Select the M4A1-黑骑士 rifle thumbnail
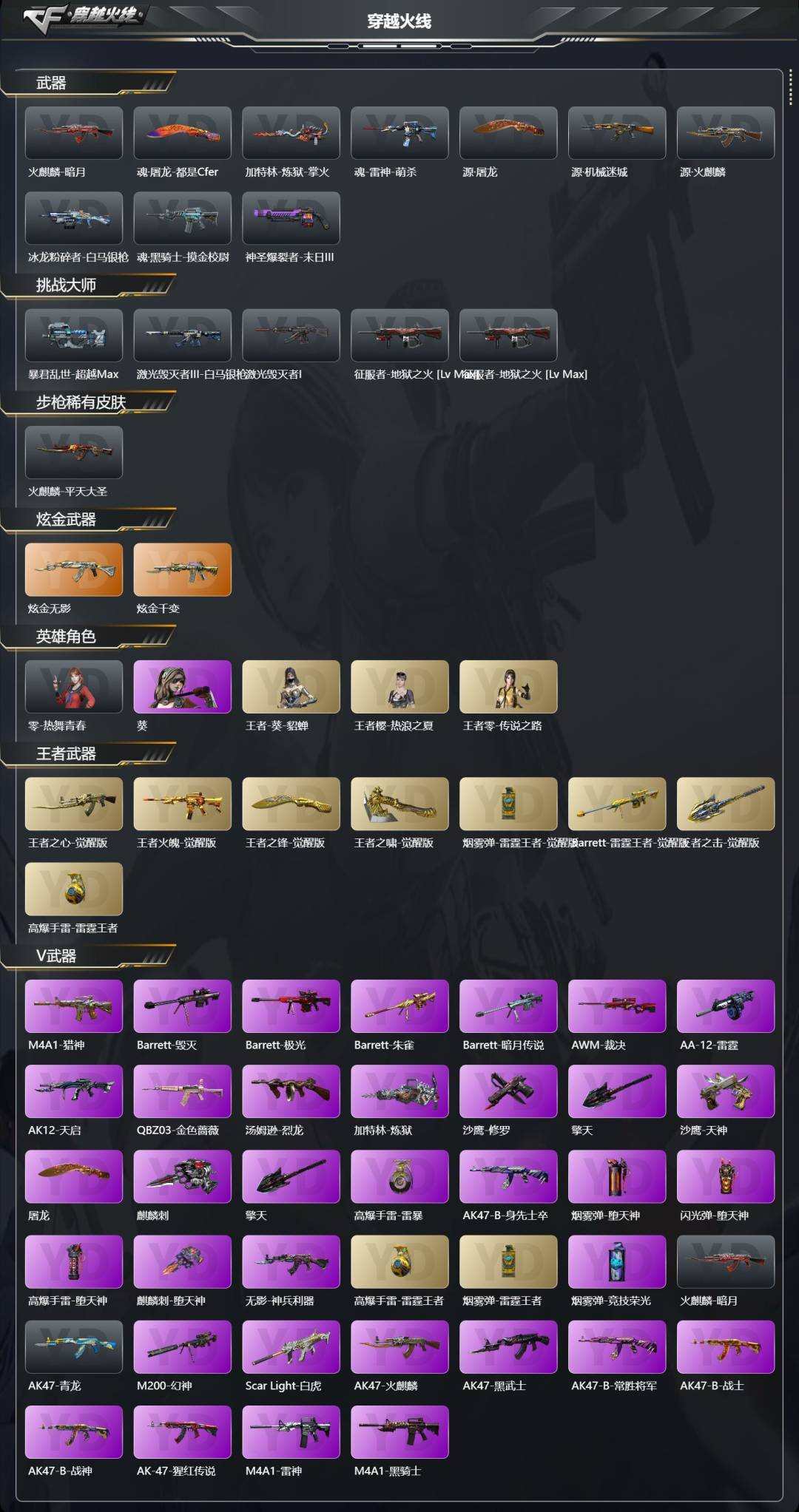 399,1431
